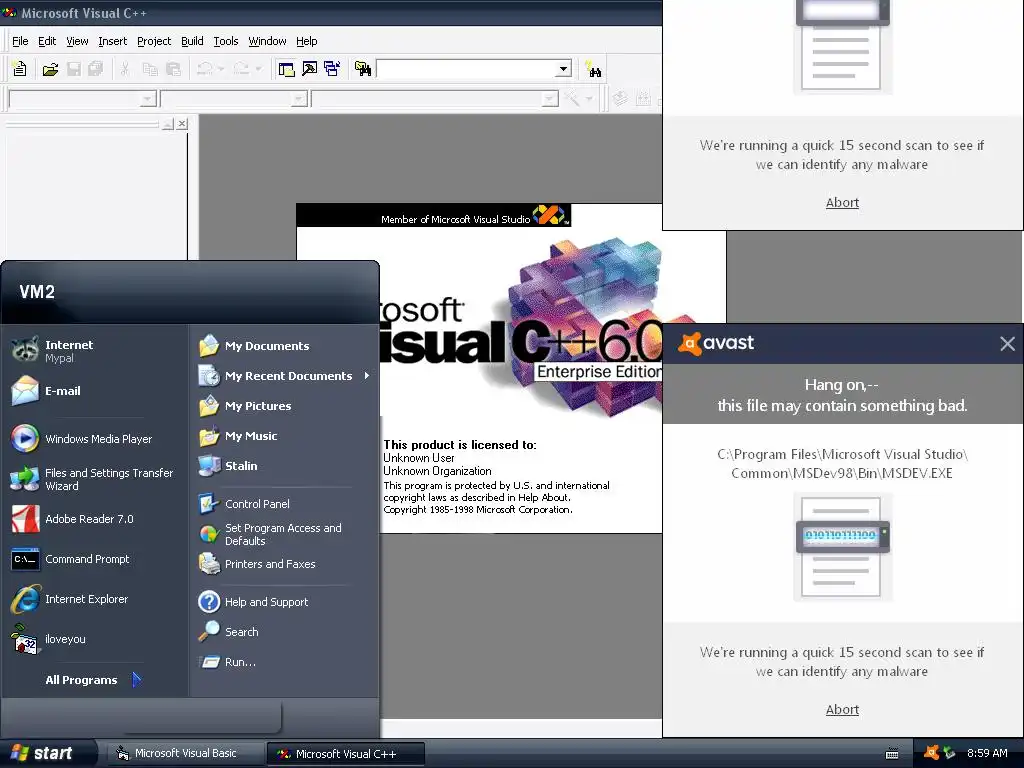Click the Save All toolbar icon
Image resolution: width=1024 pixels, height=768 pixels.
tap(95, 69)
